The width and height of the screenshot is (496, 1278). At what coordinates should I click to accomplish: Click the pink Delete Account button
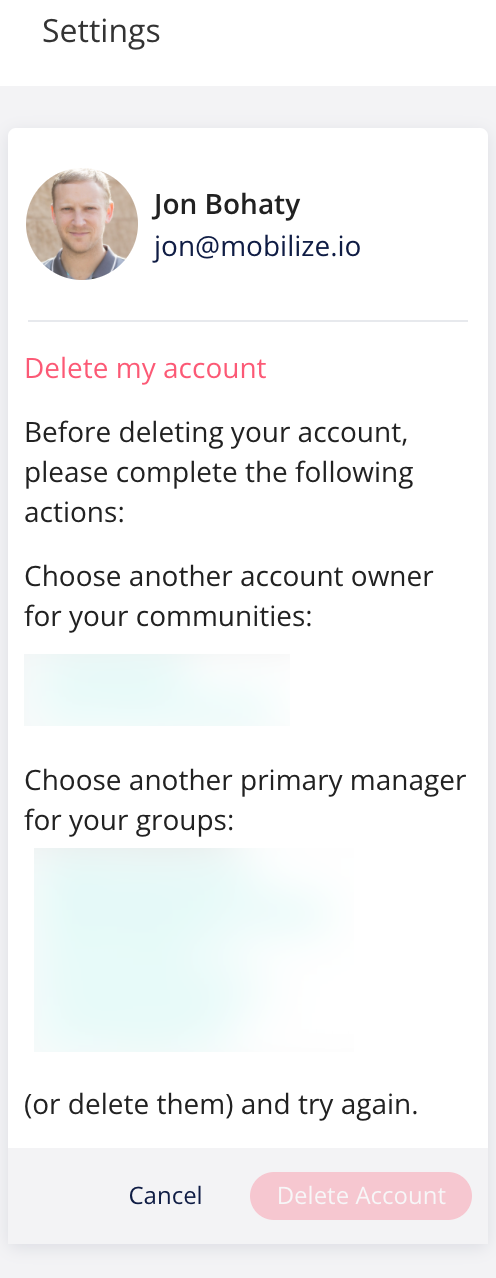coord(361,1195)
